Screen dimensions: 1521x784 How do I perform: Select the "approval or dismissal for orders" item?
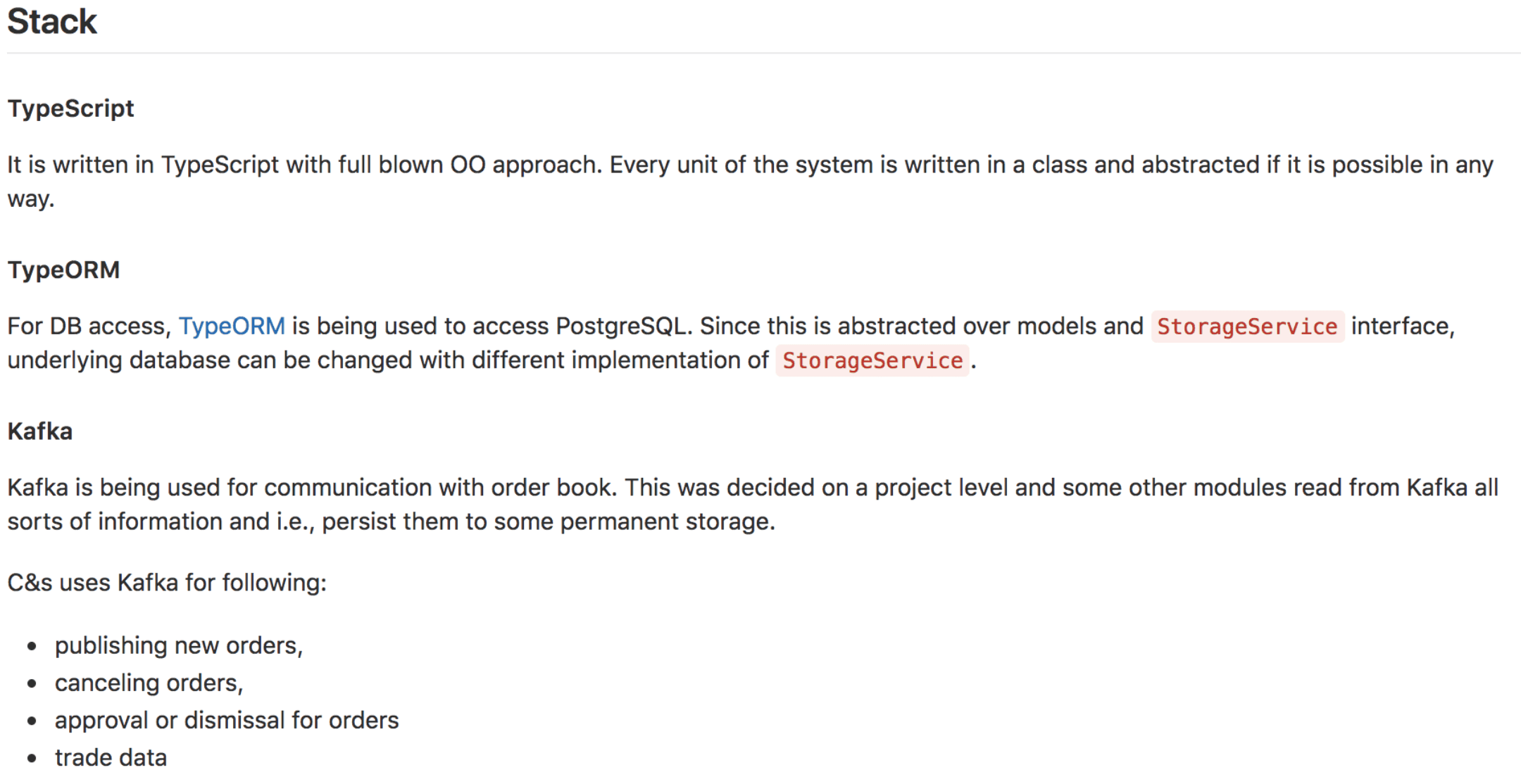point(227,720)
